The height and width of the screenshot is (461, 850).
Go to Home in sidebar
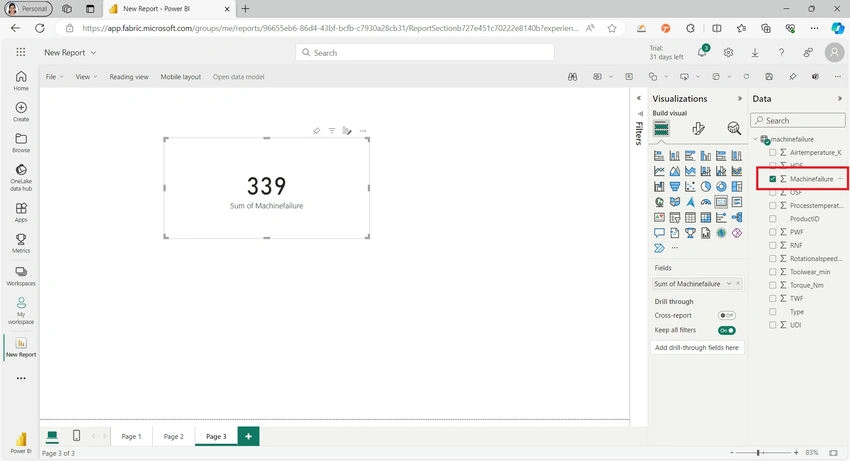click(21, 80)
